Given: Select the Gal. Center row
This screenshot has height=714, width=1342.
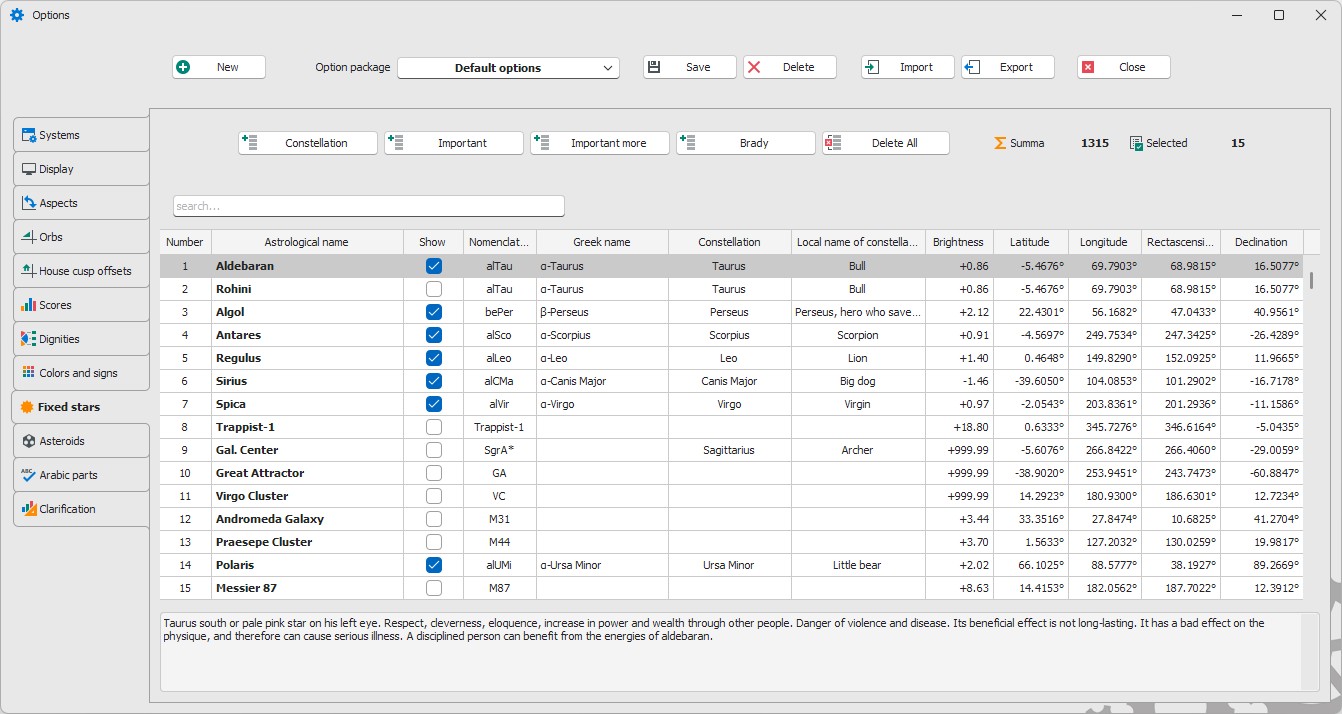Looking at the screenshot, I should tap(732, 450).
